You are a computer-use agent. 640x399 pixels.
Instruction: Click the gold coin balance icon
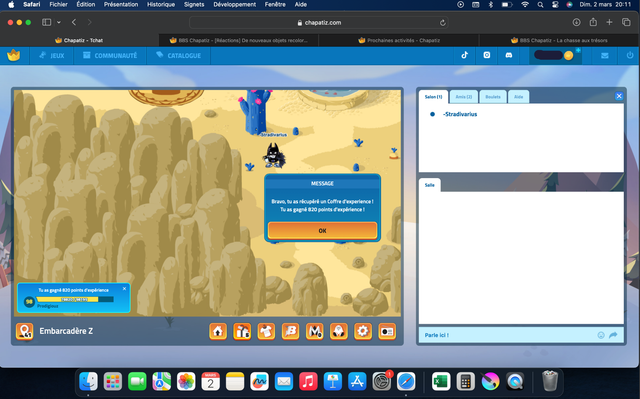tap(568, 55)
